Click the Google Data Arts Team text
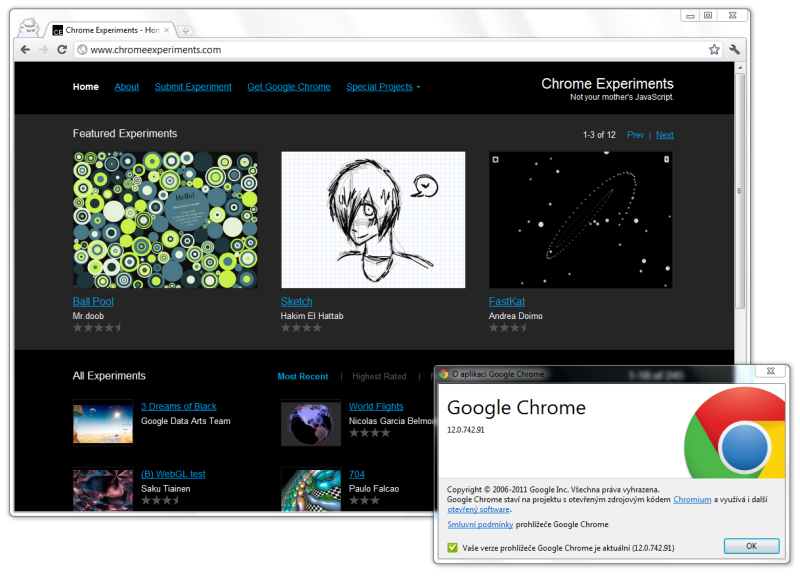The width and height of the screenshot is (800, 577). (x=186, y=421)
